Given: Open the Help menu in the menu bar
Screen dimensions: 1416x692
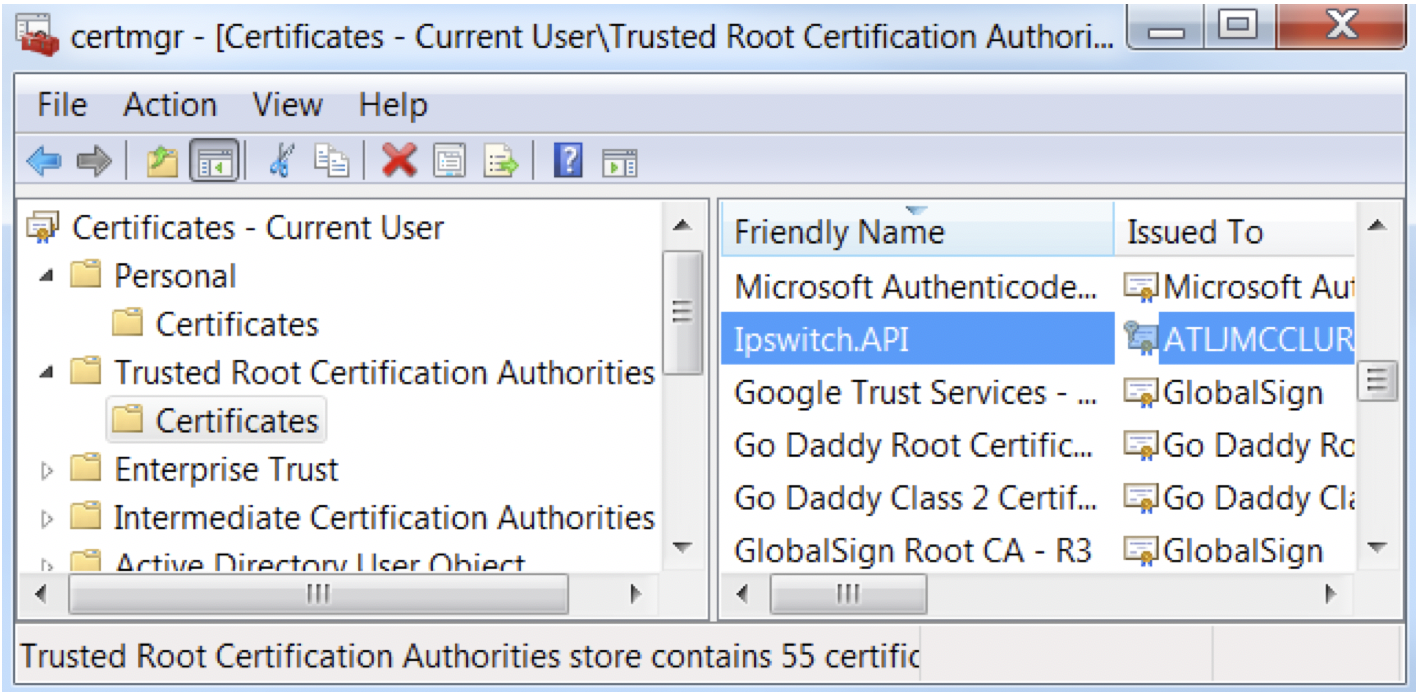Looking at the screenshot, I should (x=393, y=105).
